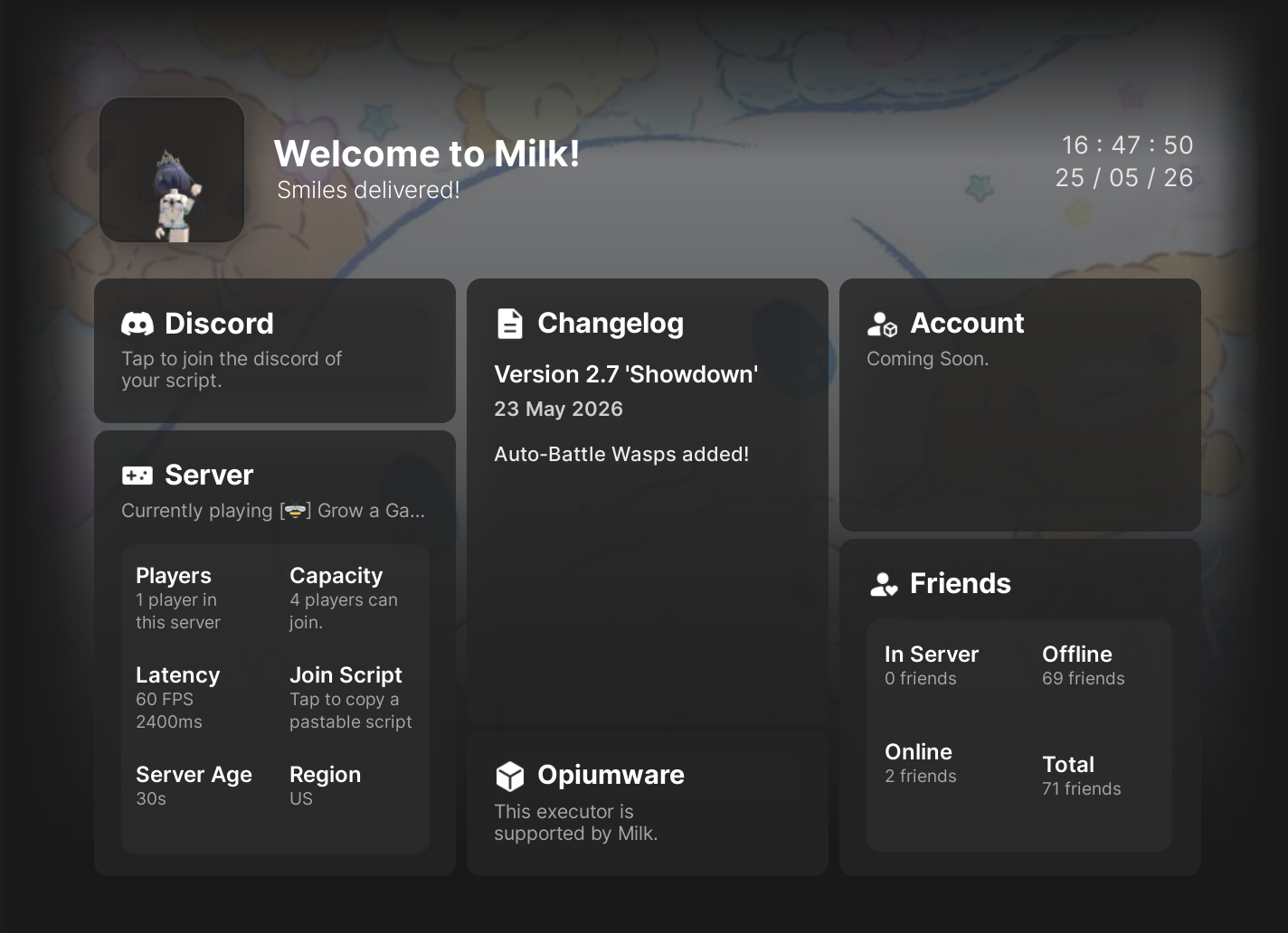
Task: Click the Region label
Action: coord(325,775)
